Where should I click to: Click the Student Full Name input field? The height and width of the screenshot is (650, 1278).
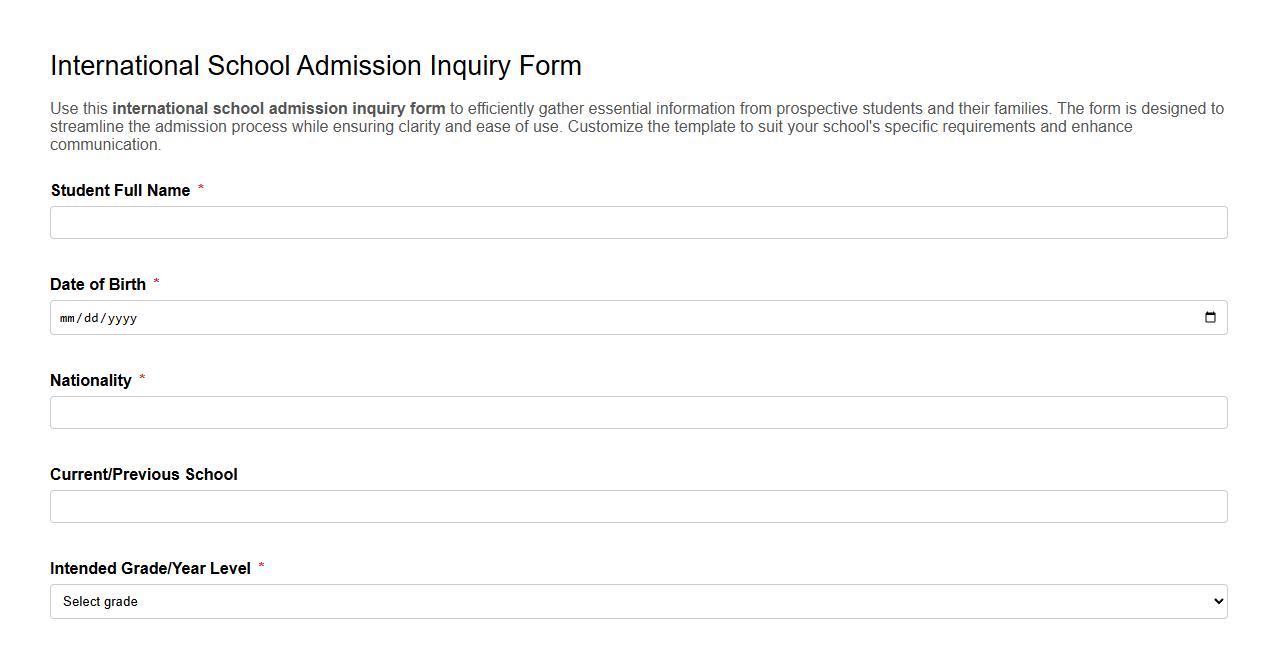coord(638,222)
